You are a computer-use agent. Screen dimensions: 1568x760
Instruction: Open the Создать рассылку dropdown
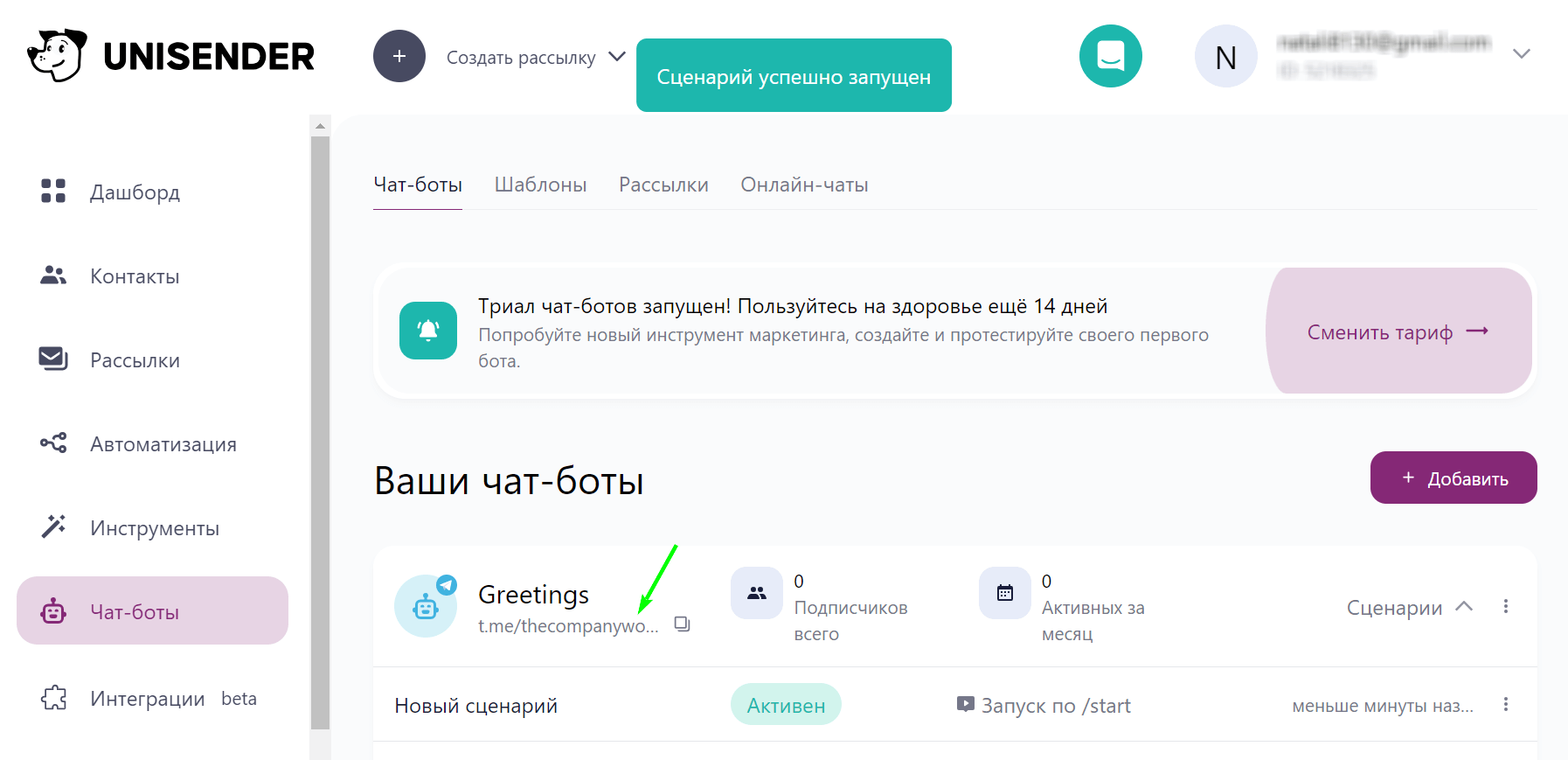tap(536, 57)
